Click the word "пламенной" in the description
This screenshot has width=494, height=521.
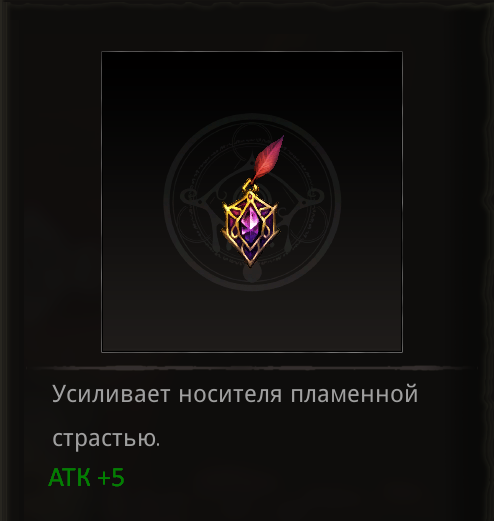[354, 394]
